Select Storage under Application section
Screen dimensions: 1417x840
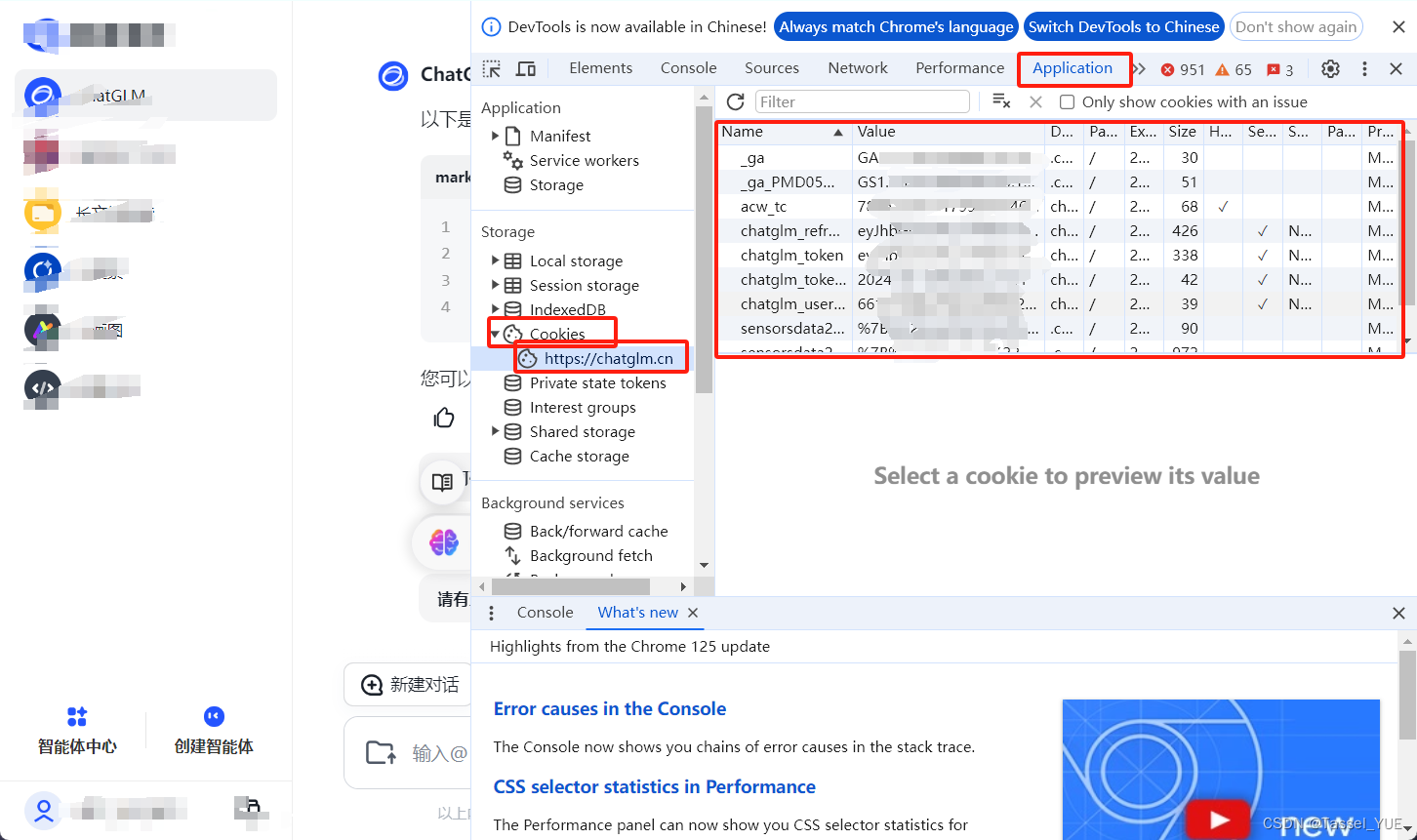[556, 184]
